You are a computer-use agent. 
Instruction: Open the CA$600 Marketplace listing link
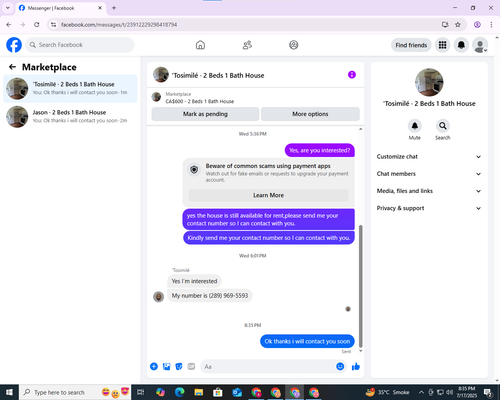click(x=200, y=101)
